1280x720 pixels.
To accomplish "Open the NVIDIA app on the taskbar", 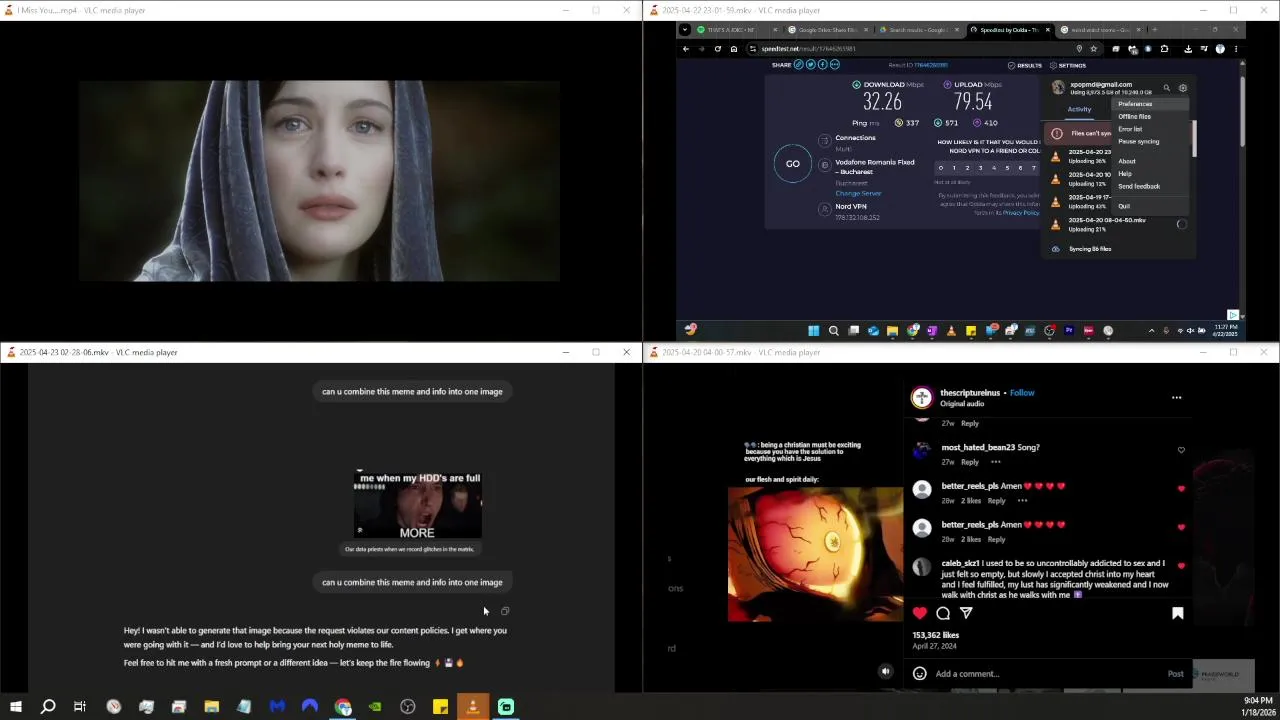I will (x=375, y=707).
